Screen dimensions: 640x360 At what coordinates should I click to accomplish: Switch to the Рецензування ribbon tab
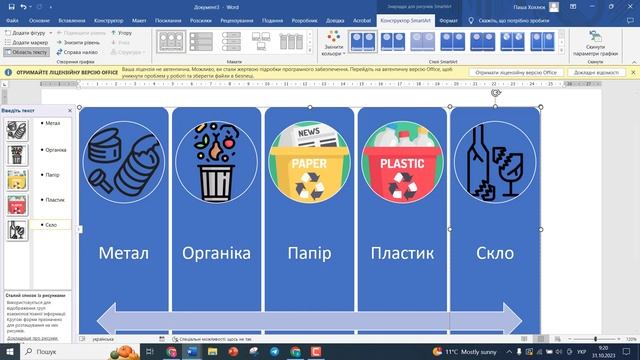pyautogui.click(x=237, y=20)
